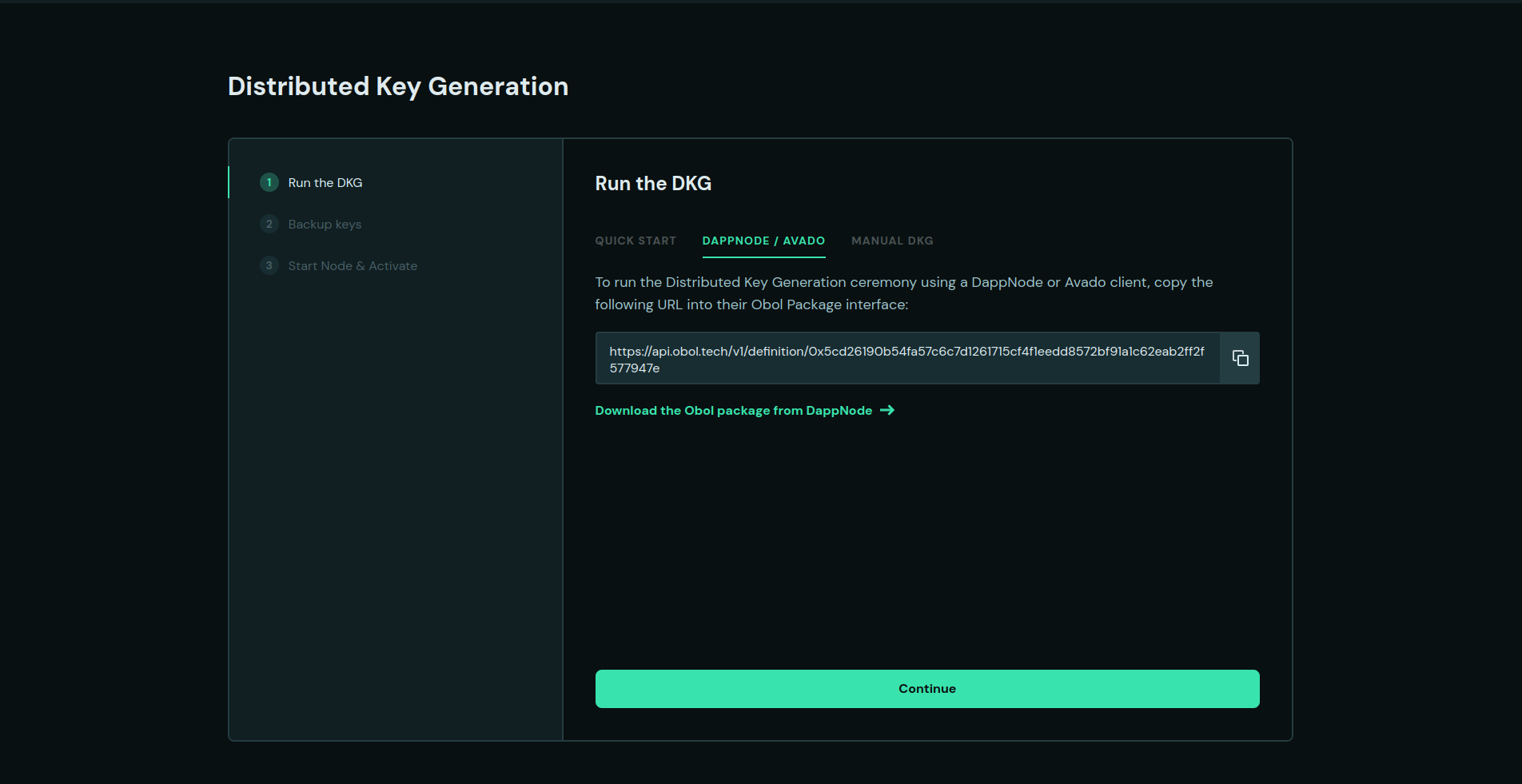Select the Run the DKG sidebar step

(x=325, y=182)
